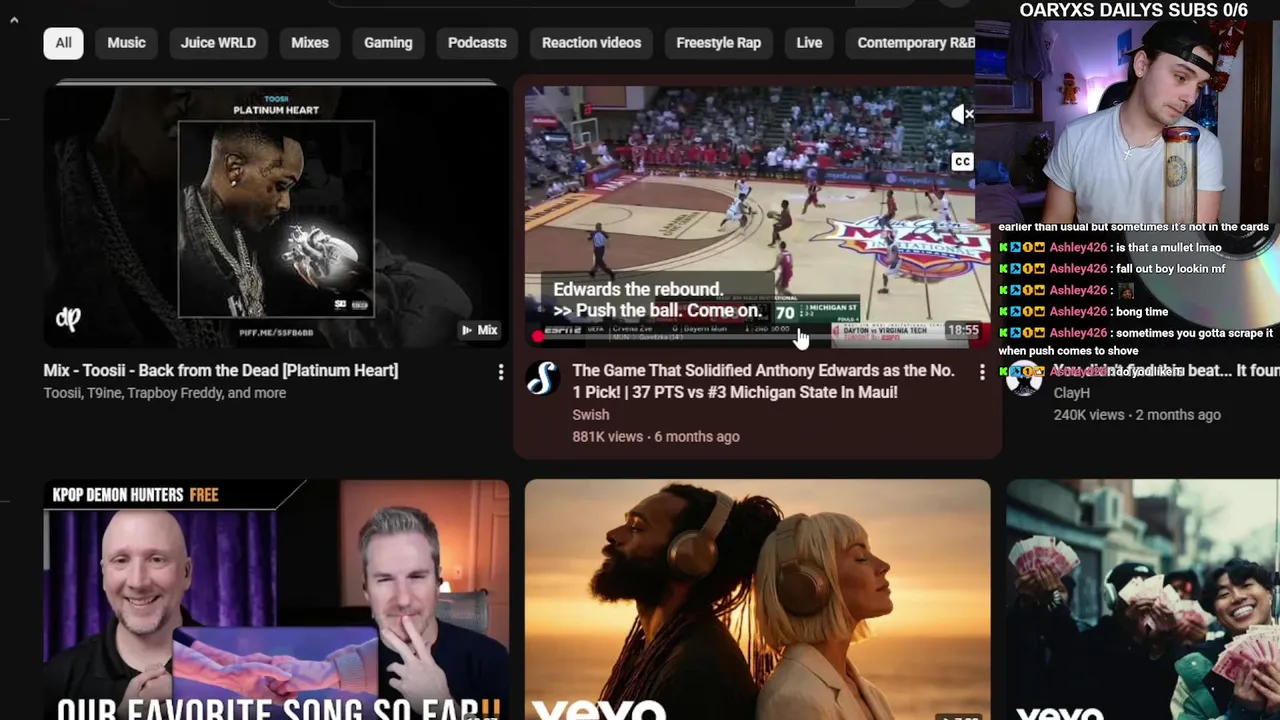Screen dimensions: 1280x720
Task: Filter by Reaction videos chip
Action: click(x=591, y=43)
